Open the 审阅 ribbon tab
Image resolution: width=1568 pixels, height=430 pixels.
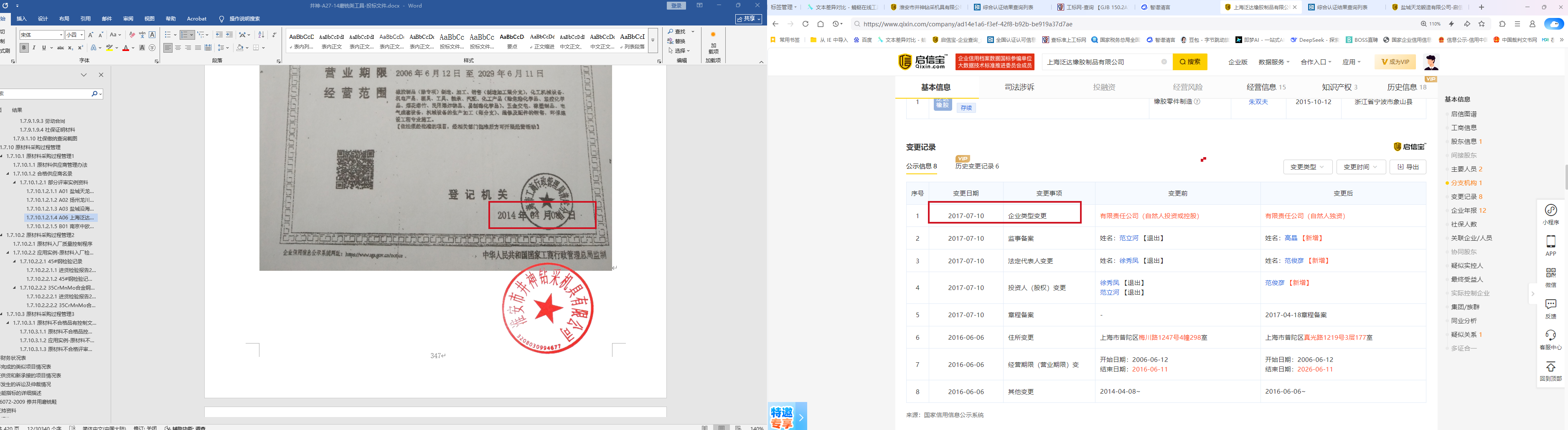128,19
